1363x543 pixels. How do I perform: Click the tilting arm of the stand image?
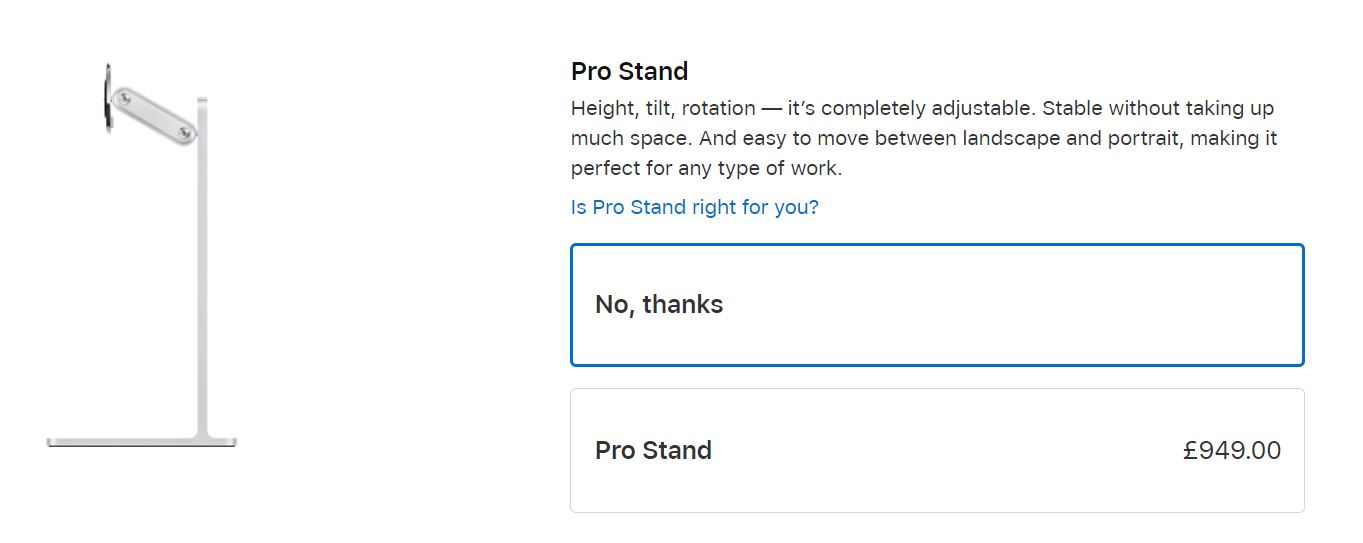pos(153,115)
